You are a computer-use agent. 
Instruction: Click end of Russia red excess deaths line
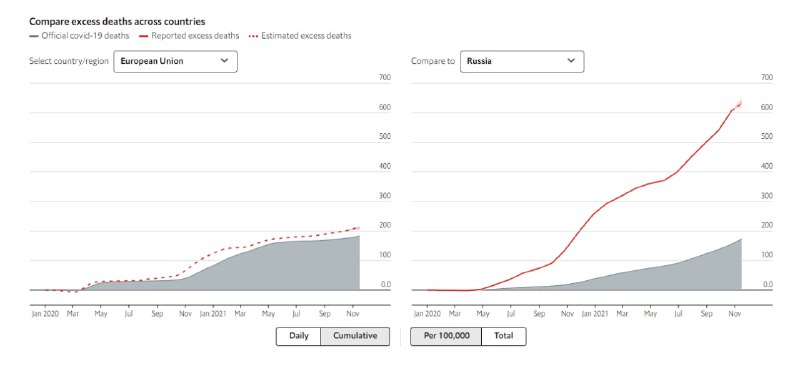739,104
